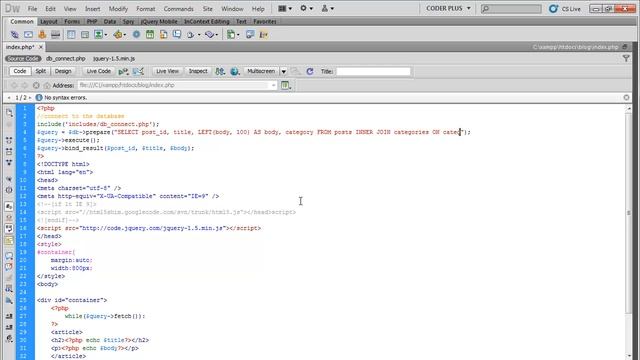The height and width of the screenshot is (360, 640).
Task: Toggle Highlight Invalid Code
Action: [x=9, y=218]
